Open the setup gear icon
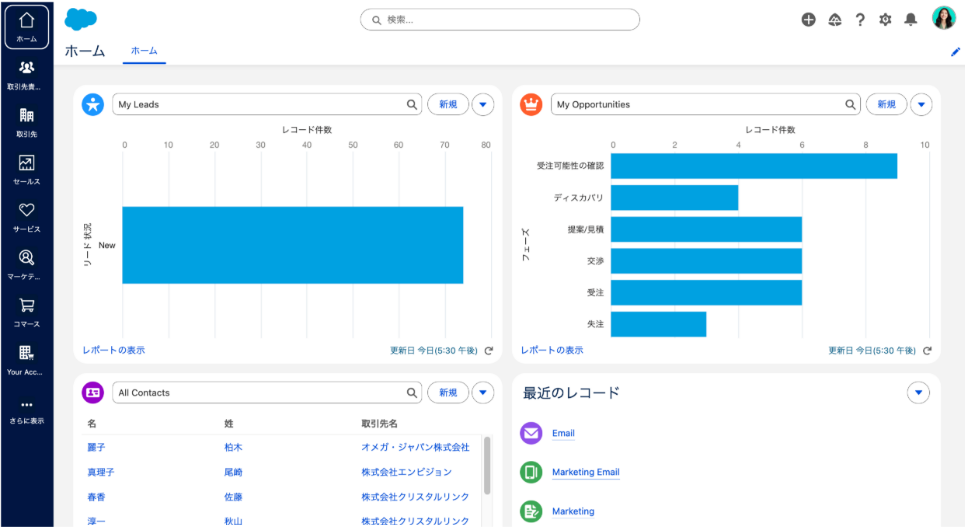Screen dimensions: 965x527 coord(885,19)
